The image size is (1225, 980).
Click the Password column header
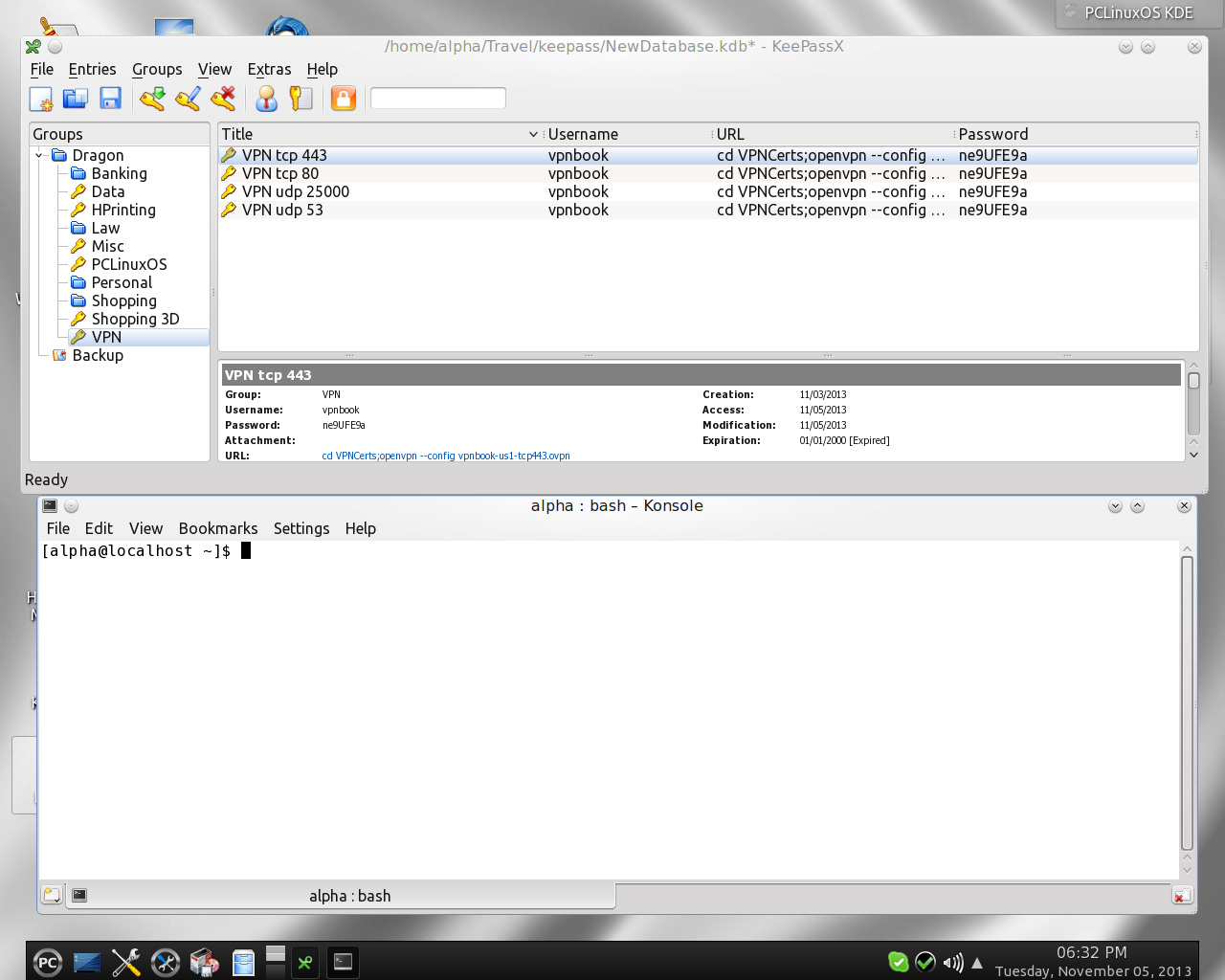pos(1076,134)
